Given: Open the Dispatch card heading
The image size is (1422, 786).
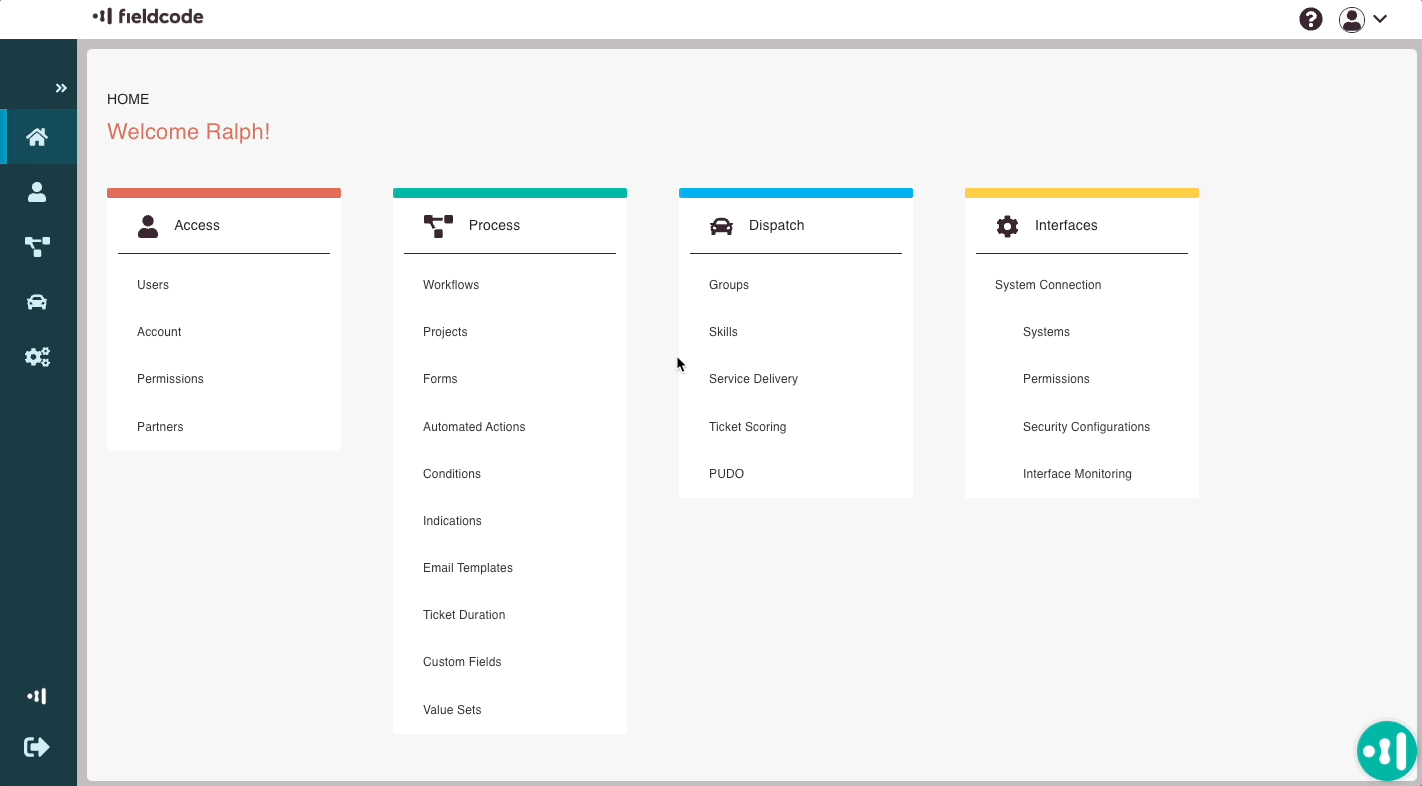Looking at the screenshot, I should coord(776,226).
